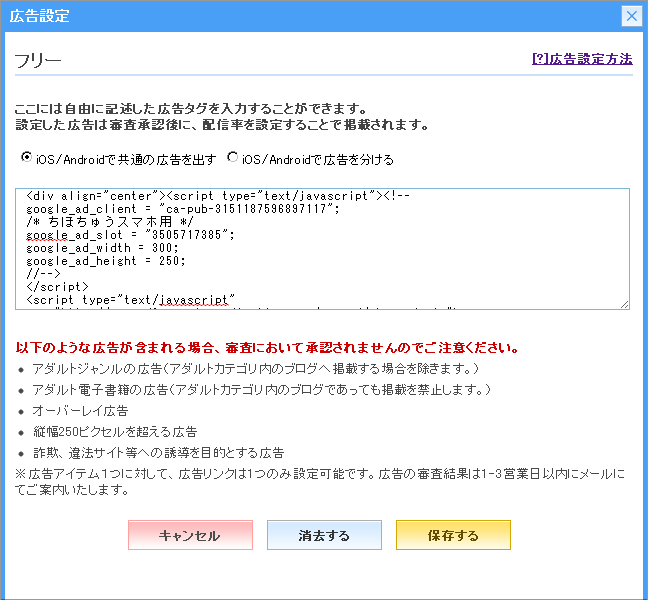
Task: Click inside the ad tag code textarea
Action: 322,249
